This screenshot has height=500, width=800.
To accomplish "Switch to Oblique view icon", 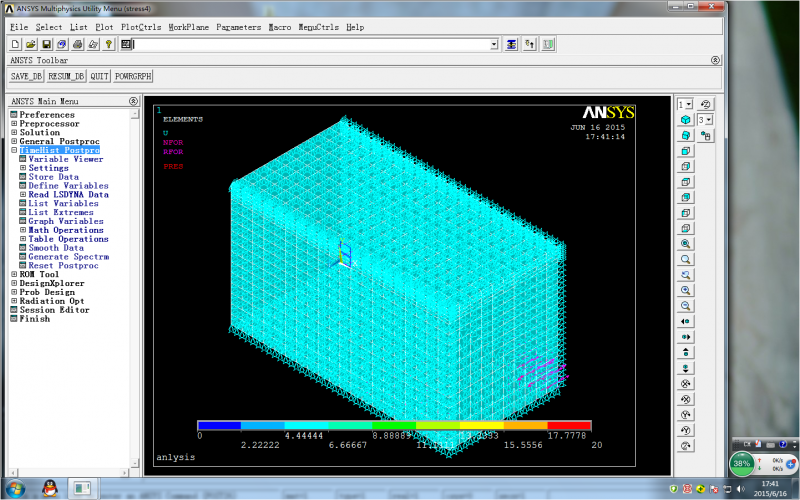I will 686,135.
